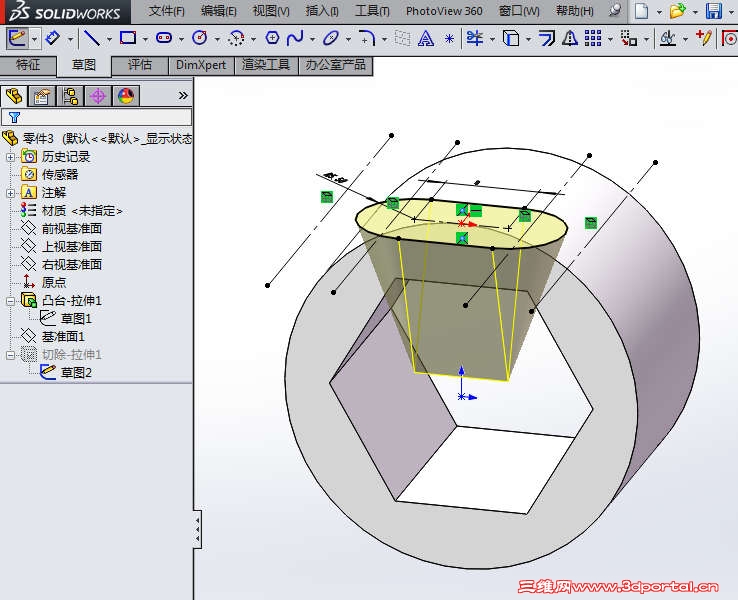Image resolution: width=738 pixels, height=600 pixels.
Task: Open the 插入(I) menu
Action: tap(322, 10)
